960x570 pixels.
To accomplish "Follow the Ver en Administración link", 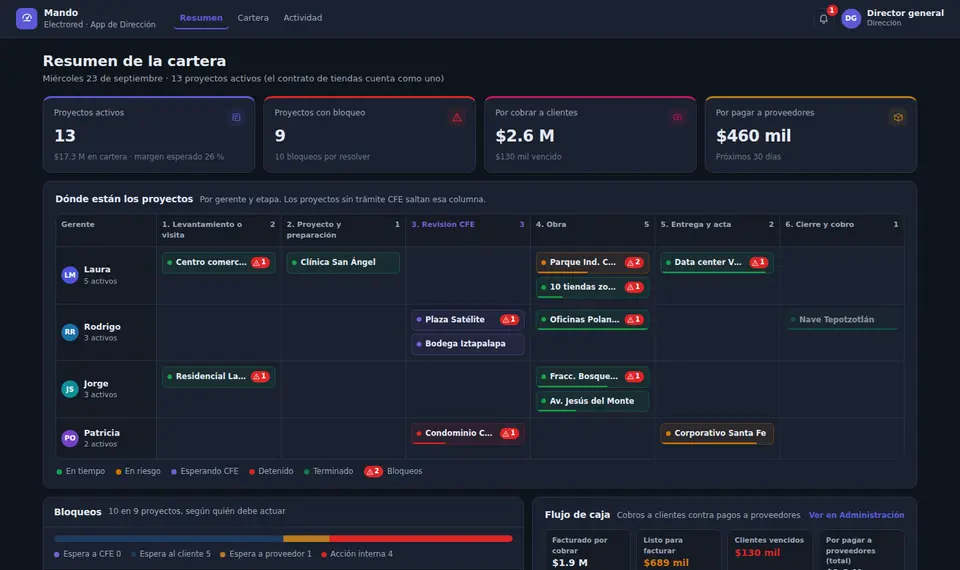I will click(856, 515).
